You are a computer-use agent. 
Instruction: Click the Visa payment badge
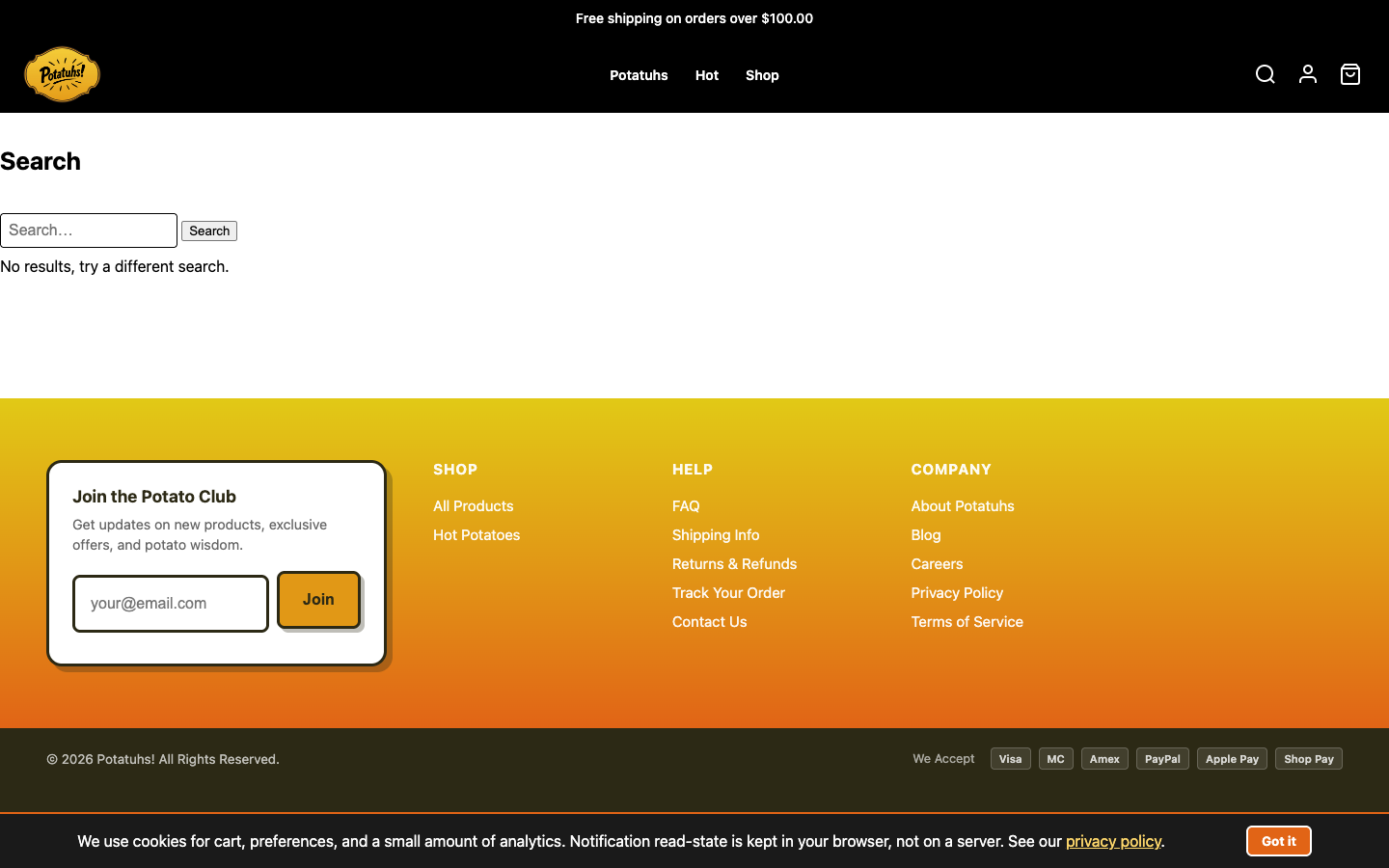[x=1010, y=759]
